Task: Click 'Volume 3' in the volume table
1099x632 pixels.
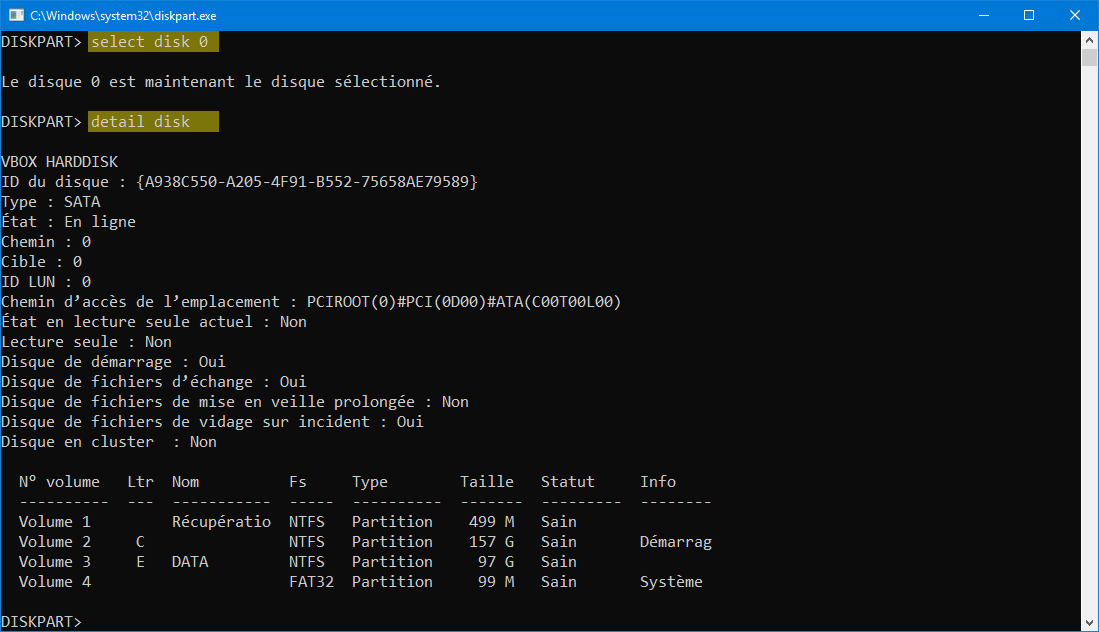Action: [x=55, y=562]
